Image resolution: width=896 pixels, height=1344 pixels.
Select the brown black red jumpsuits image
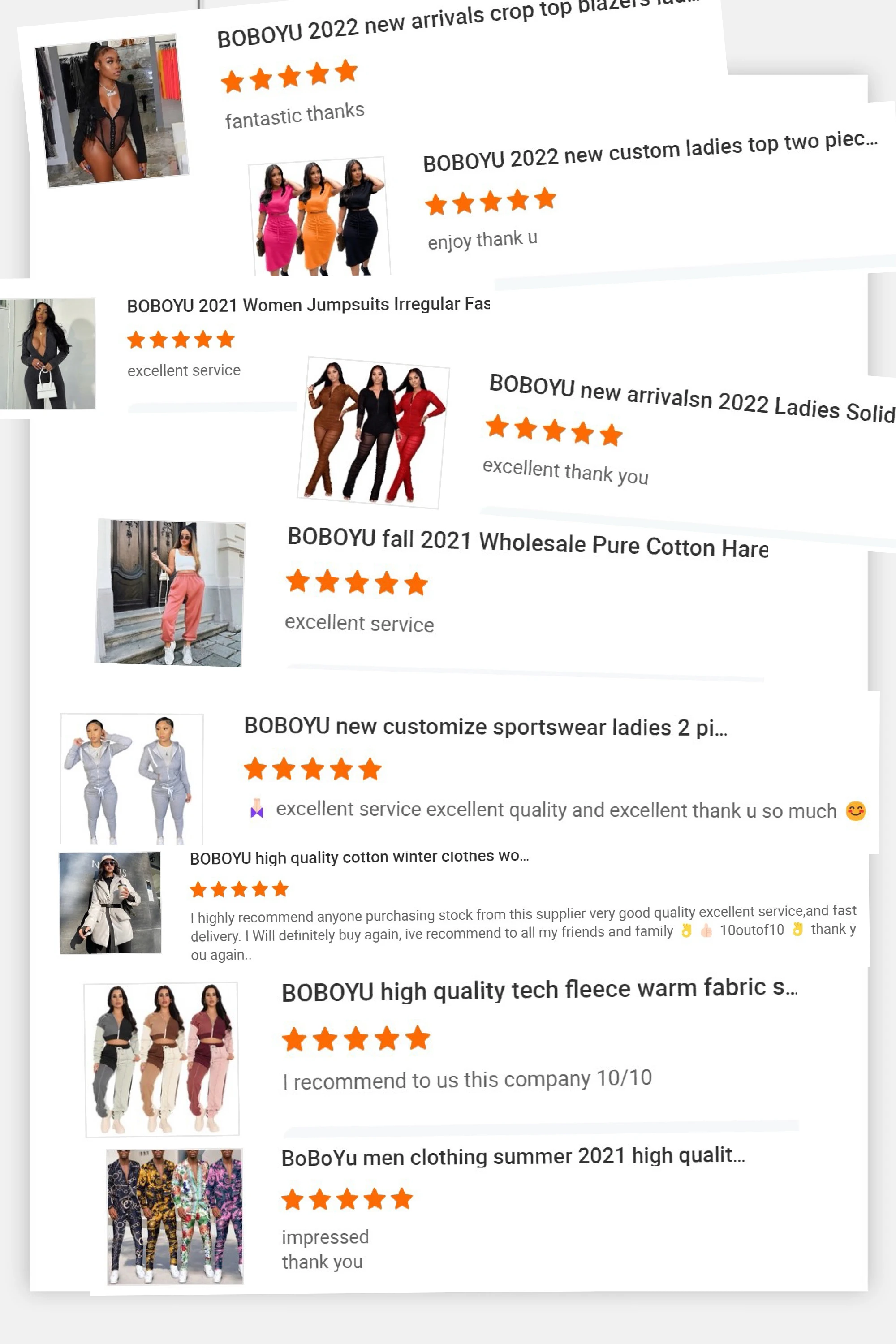373,433
